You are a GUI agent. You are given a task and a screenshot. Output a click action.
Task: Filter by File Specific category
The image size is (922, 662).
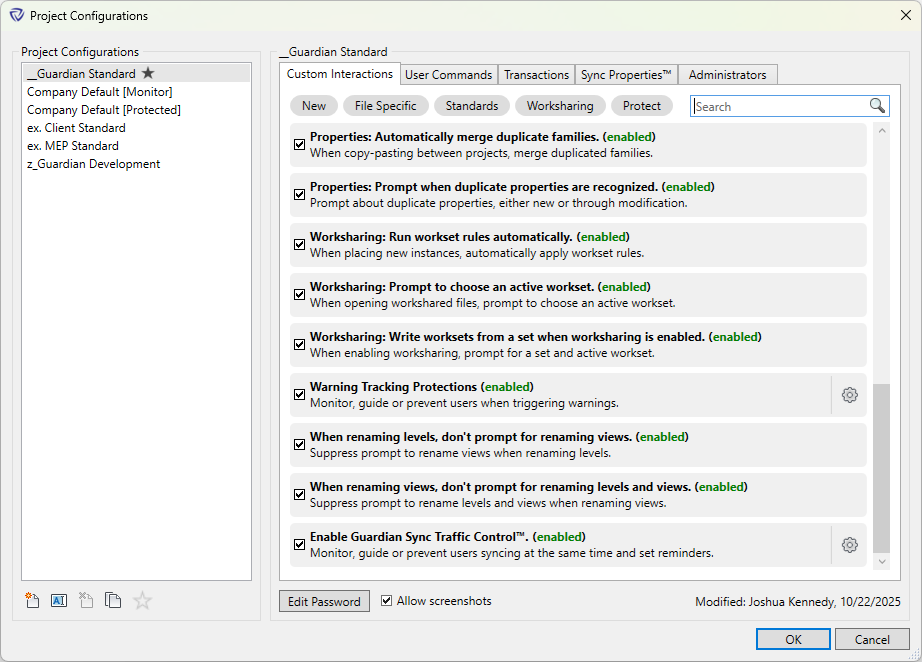(x=386, y=106)
